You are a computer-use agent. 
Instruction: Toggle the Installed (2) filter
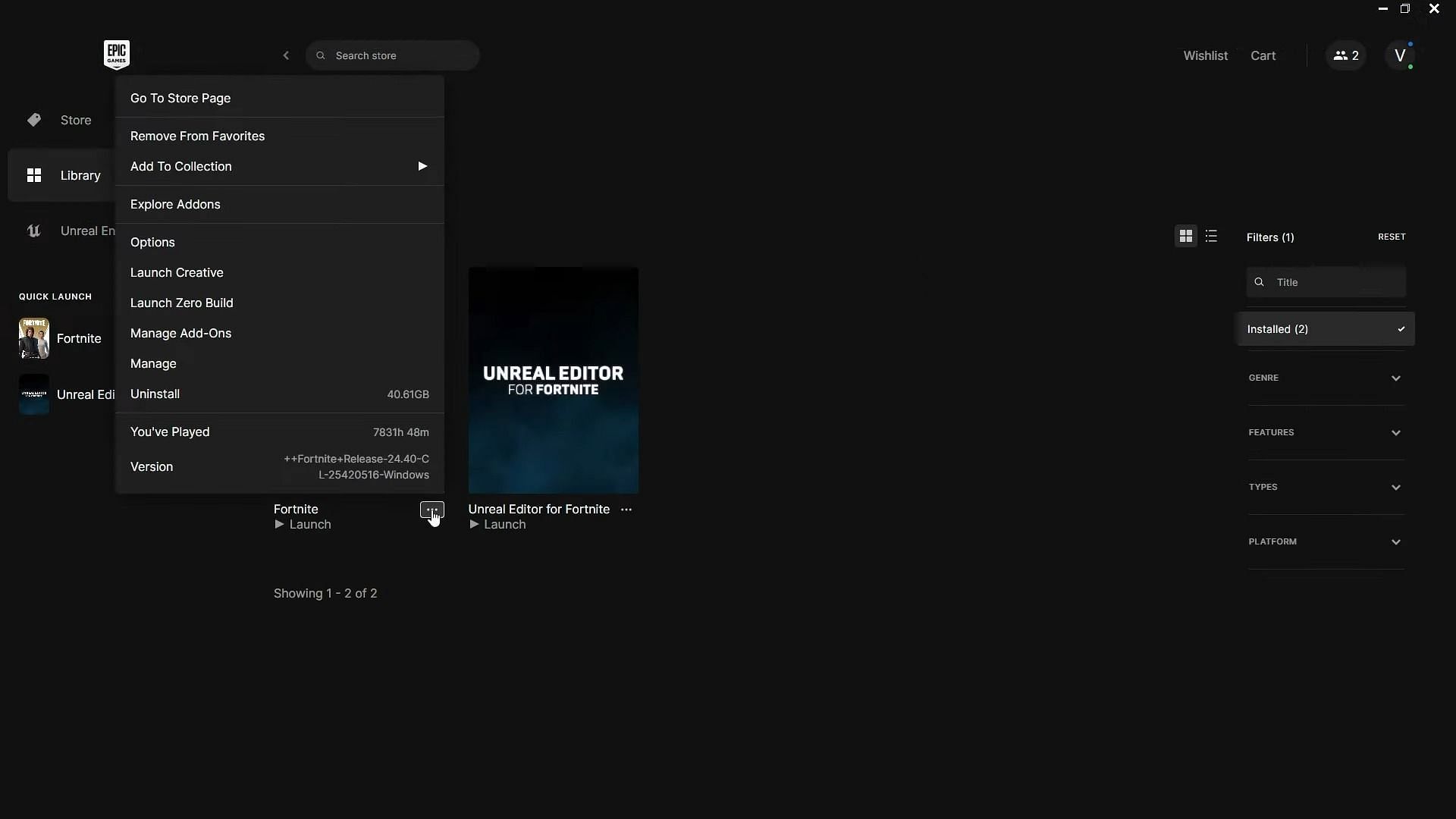coord(1326,329)
